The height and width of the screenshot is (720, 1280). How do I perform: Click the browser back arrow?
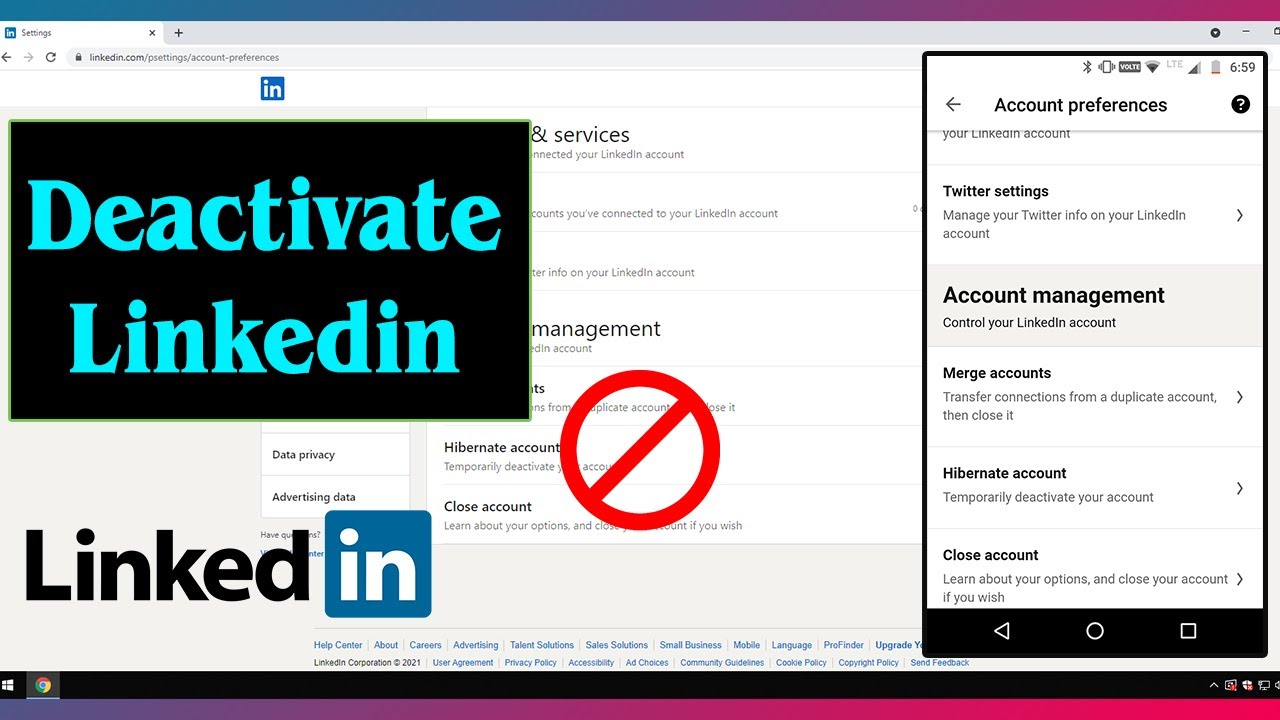(x=7, y=58)
